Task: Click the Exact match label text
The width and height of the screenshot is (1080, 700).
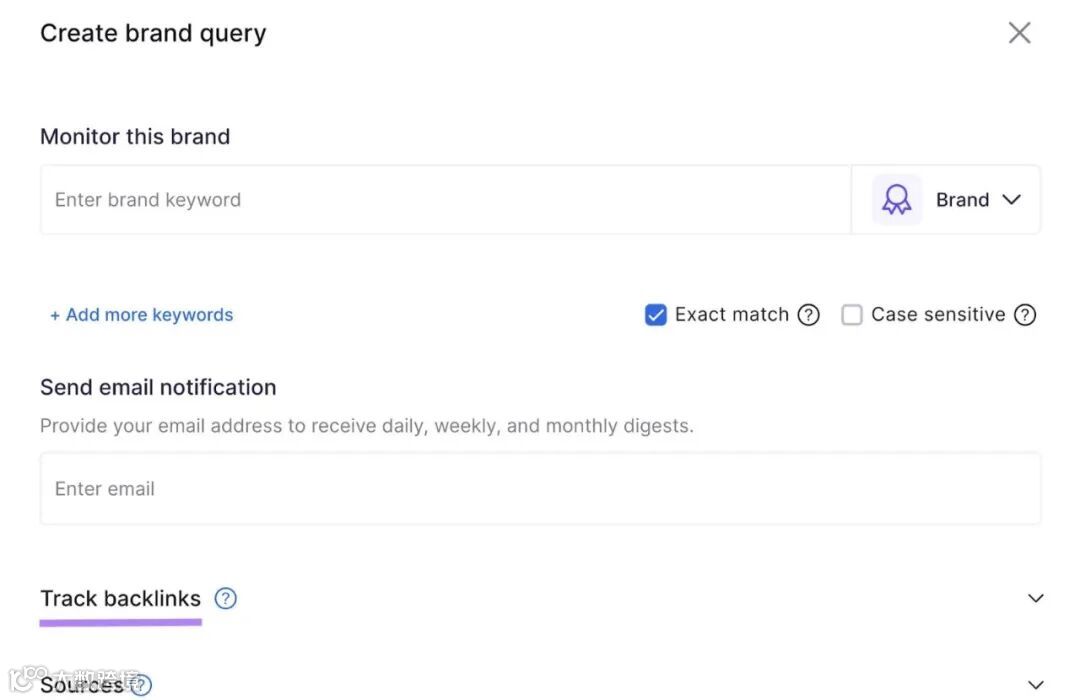Action: click(x=731, y=315)
